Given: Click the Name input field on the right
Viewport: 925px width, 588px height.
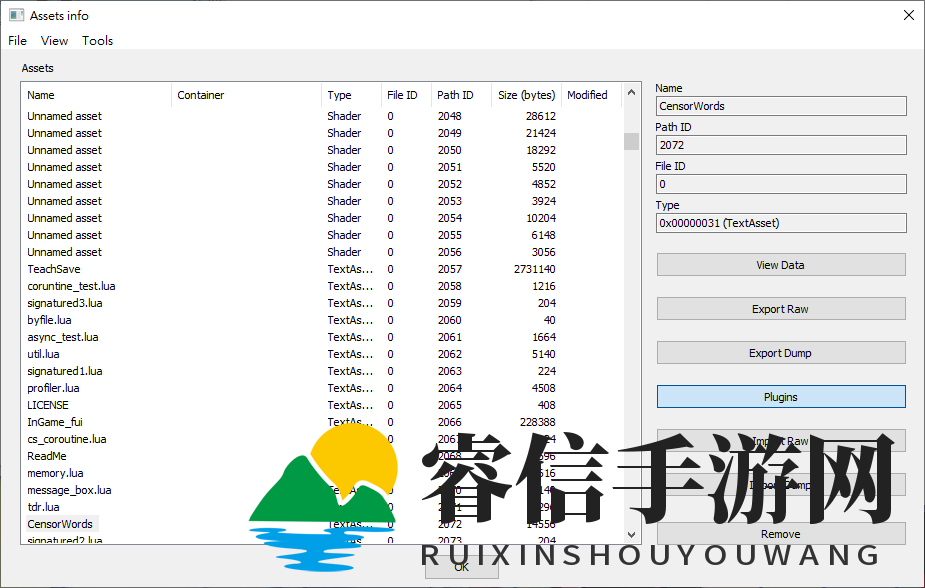Looking at the screenshot, I should (781, 105).
